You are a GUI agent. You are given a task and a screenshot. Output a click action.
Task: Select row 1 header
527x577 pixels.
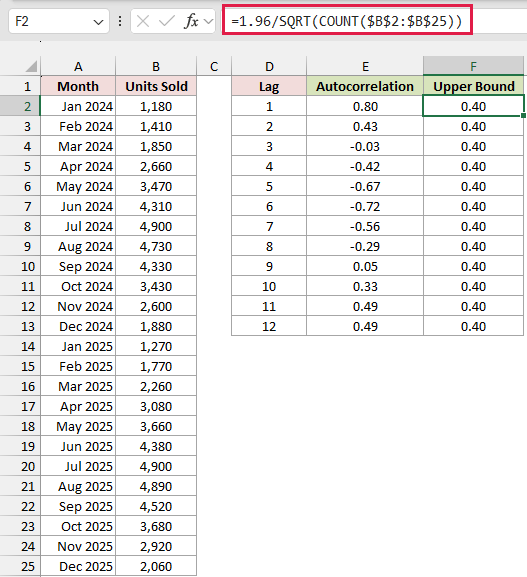(20, 86)
